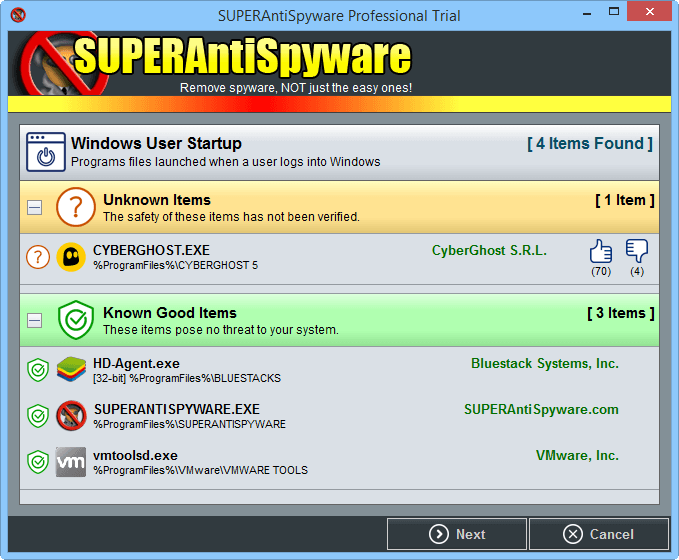This screenshot has width=679, height=560.
Task: Select the HD-Agent.exe file name
Action: (x=136, y=363)
